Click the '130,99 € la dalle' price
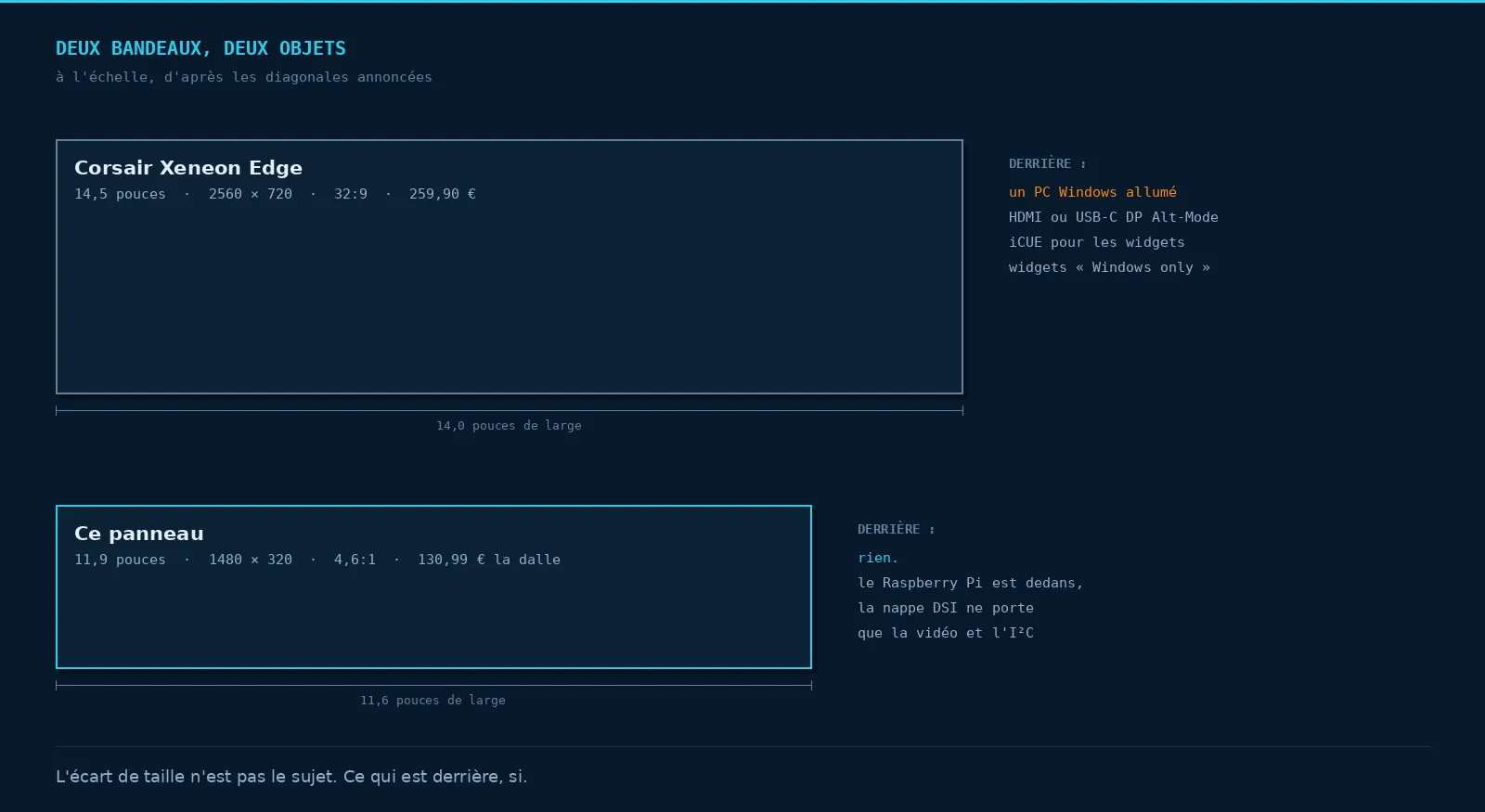Image resolution: width=1485 pixels, height=812 pixels. (489, 560)
